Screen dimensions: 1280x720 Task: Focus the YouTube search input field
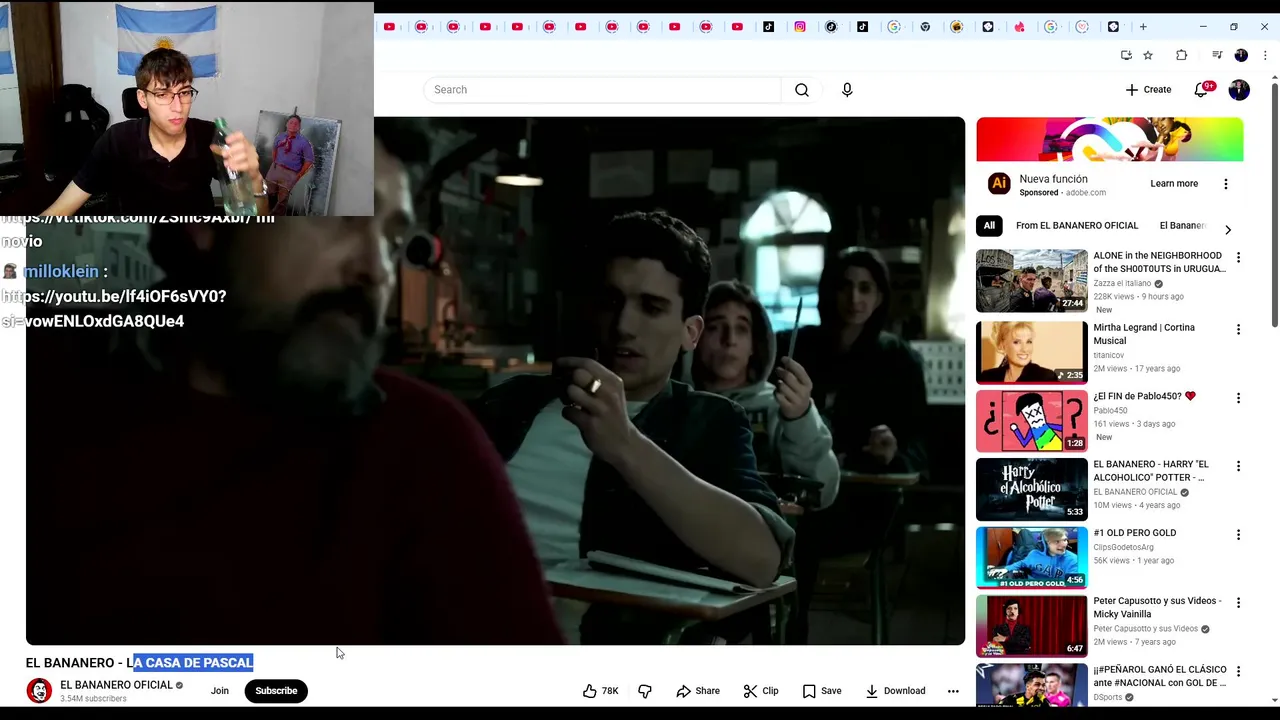tap(602, 90)
